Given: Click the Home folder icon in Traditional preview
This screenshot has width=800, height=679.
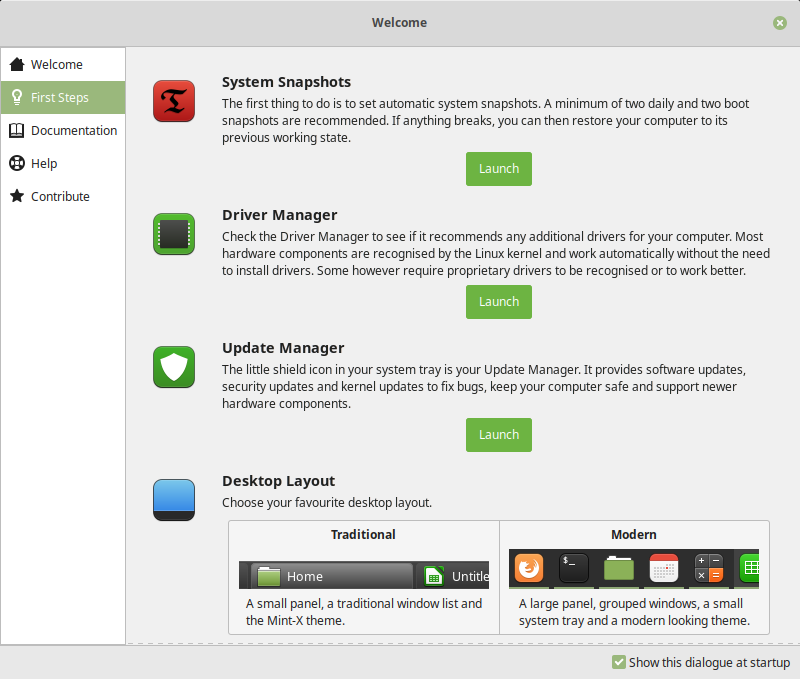Looking at the screenshot, I should 269,576.
